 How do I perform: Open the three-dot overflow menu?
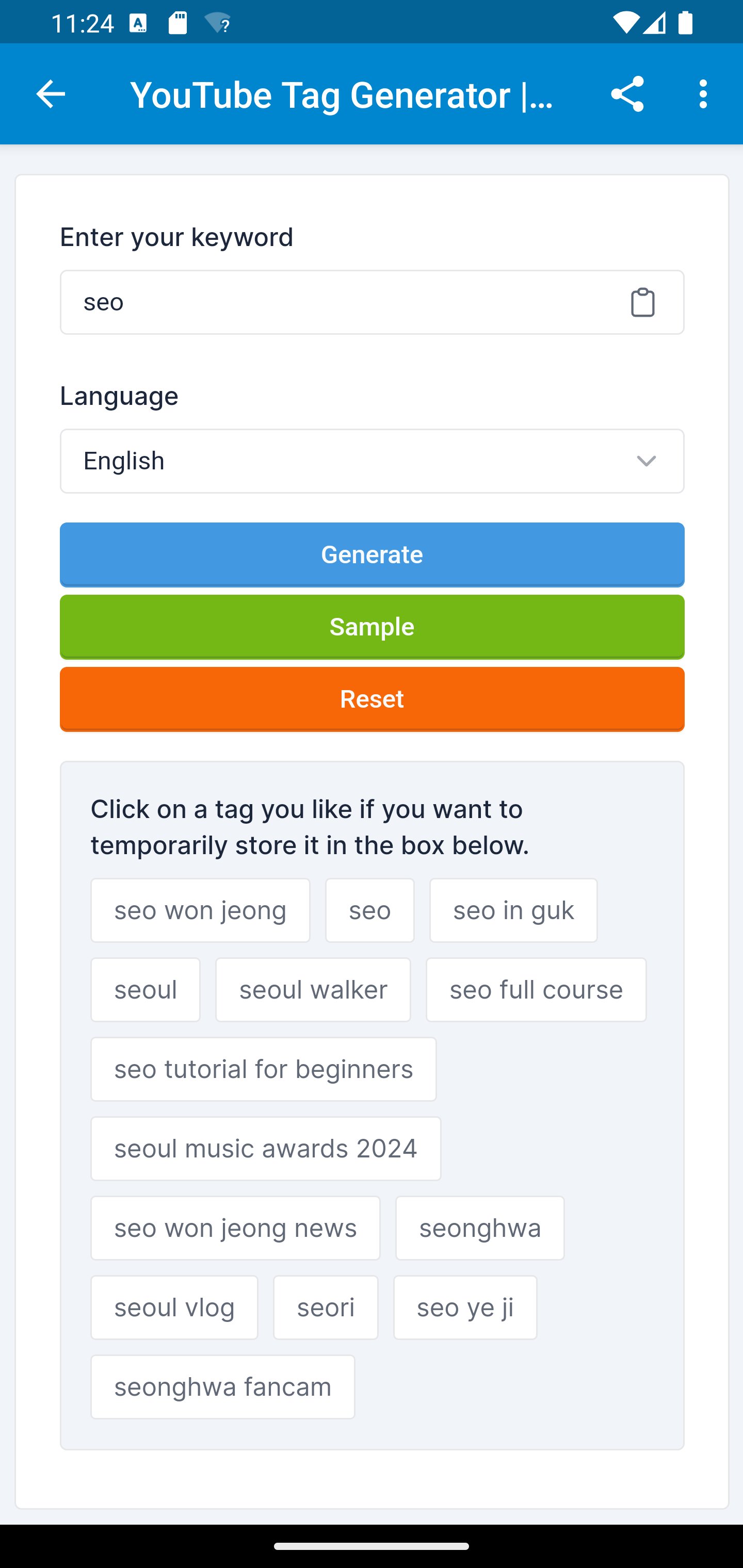[703, 94]
